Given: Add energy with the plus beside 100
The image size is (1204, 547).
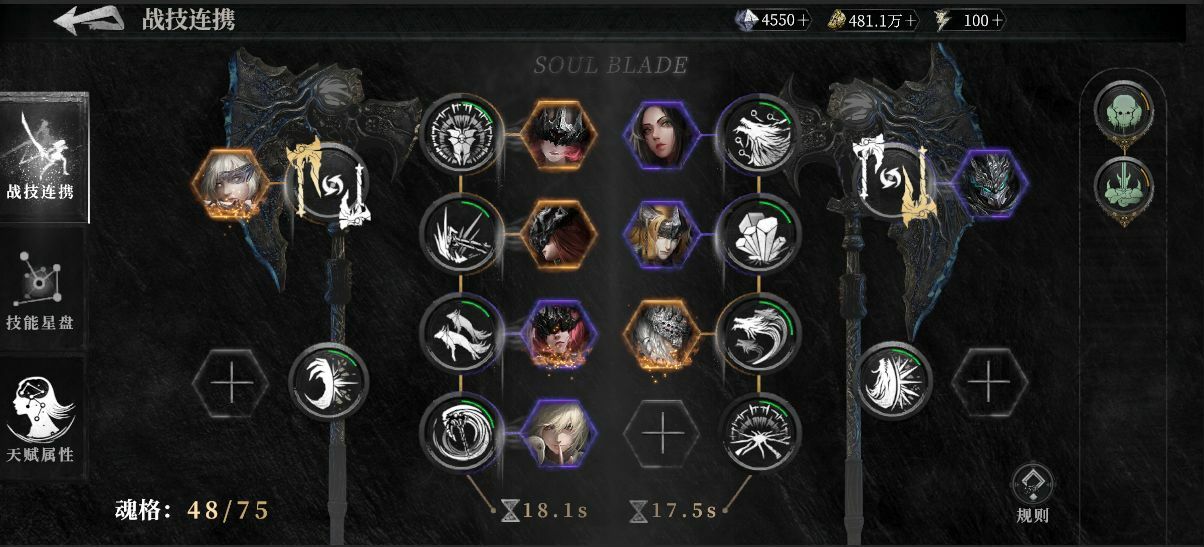Looking at the screenshot, I should (x=999, y=20).
